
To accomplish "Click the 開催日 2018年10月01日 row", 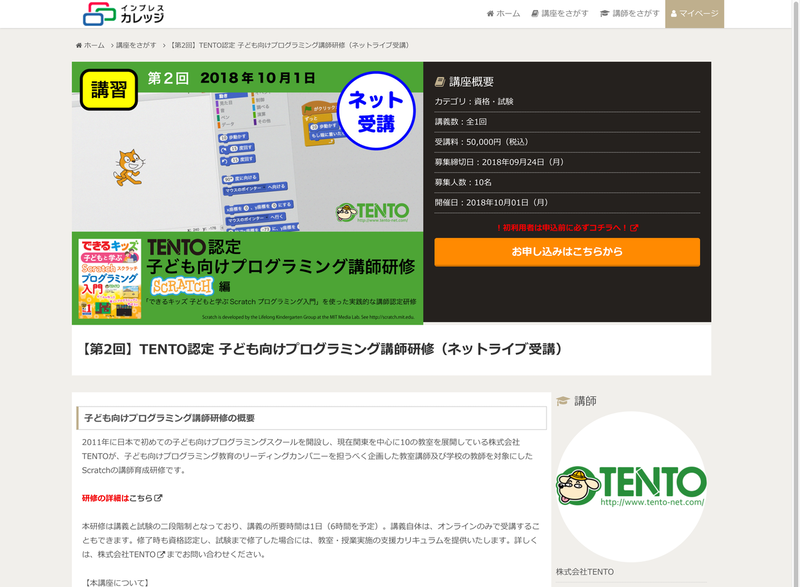I will (x=567, y=202).
